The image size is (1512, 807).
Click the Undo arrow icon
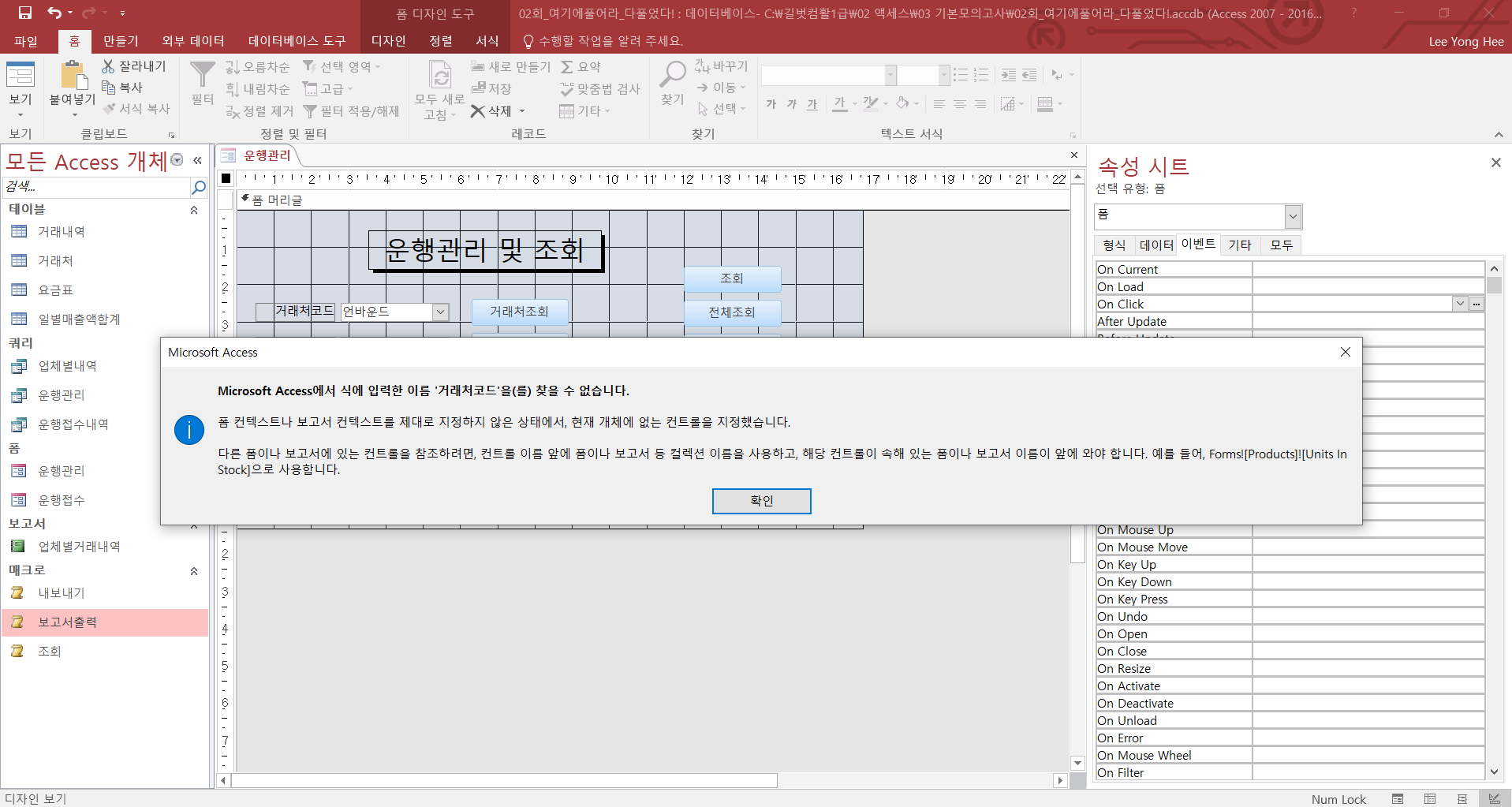(54, 13)
